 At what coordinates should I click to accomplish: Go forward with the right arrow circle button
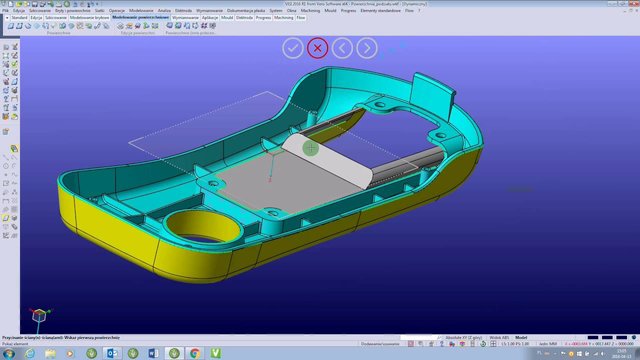tap(367, 48)
